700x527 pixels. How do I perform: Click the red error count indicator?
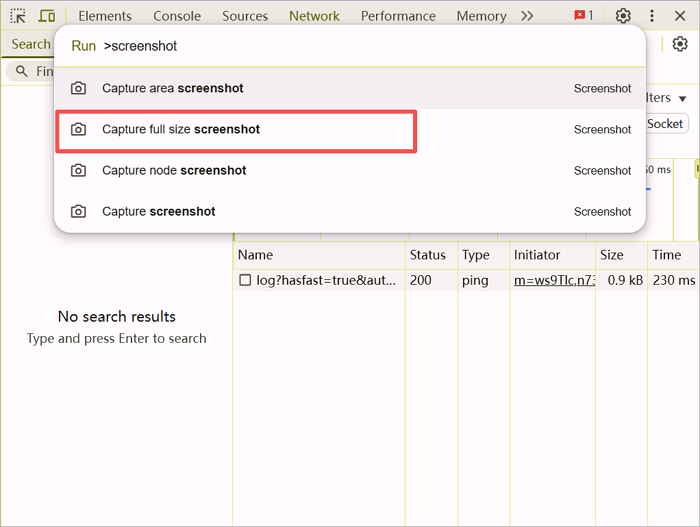tap(584, 16)
